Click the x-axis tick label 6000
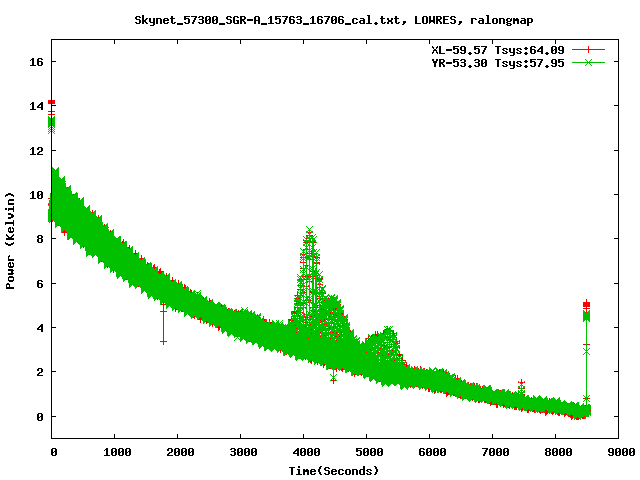 pyautogui.click(x=432, y=452)
